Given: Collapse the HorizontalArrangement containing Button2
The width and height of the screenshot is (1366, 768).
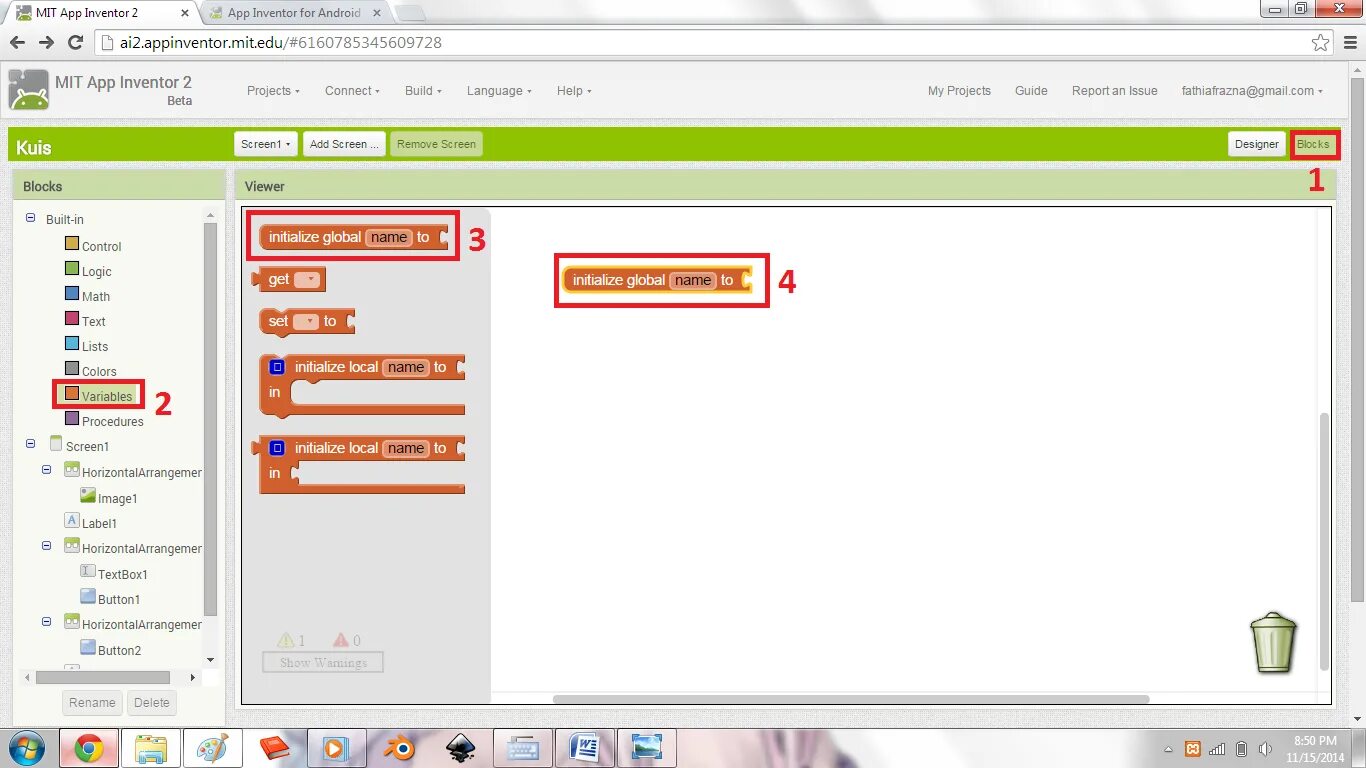Looking at the screenshot, I should coord(46,621).
